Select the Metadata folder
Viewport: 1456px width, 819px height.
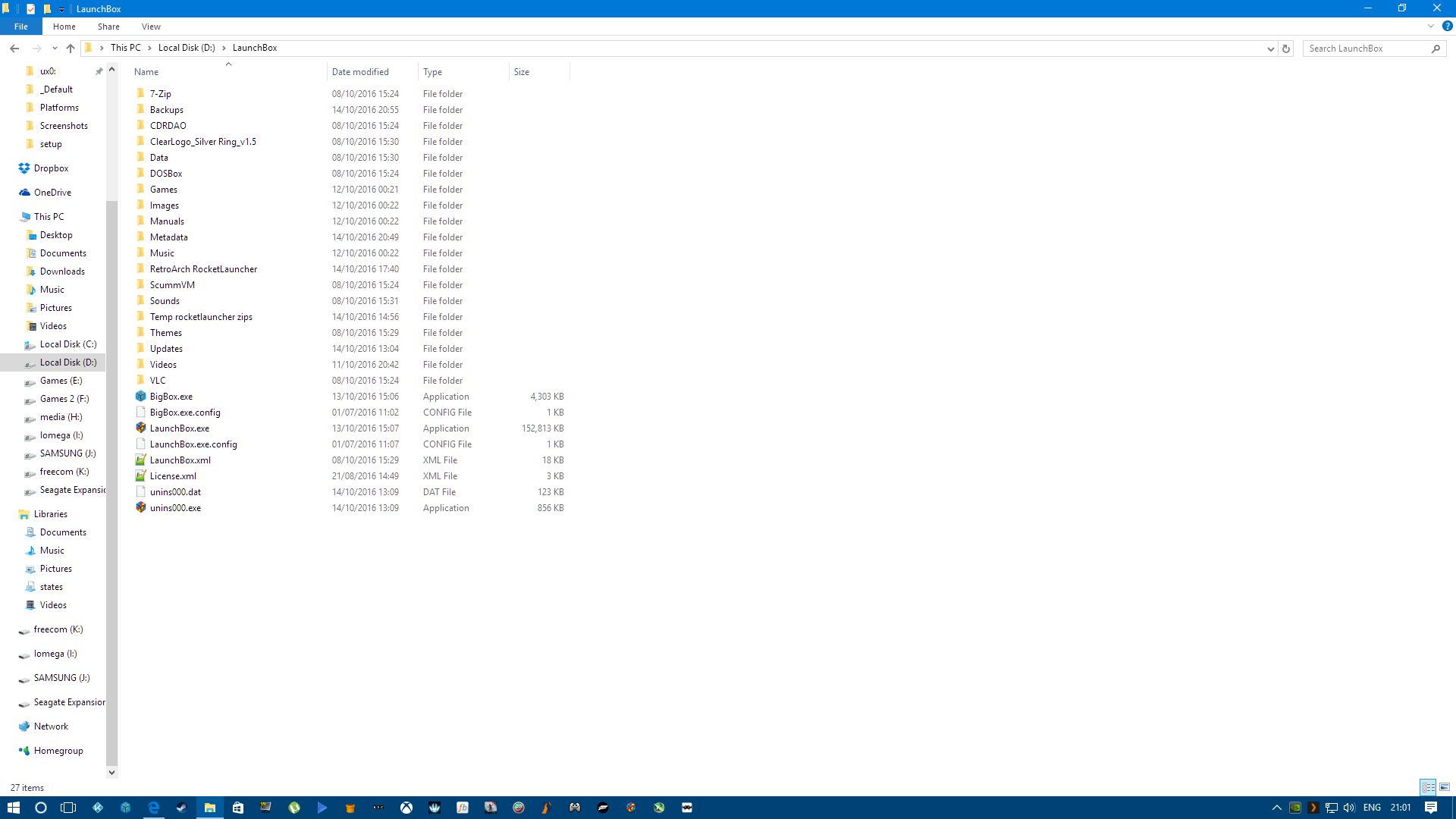[168, 237]
